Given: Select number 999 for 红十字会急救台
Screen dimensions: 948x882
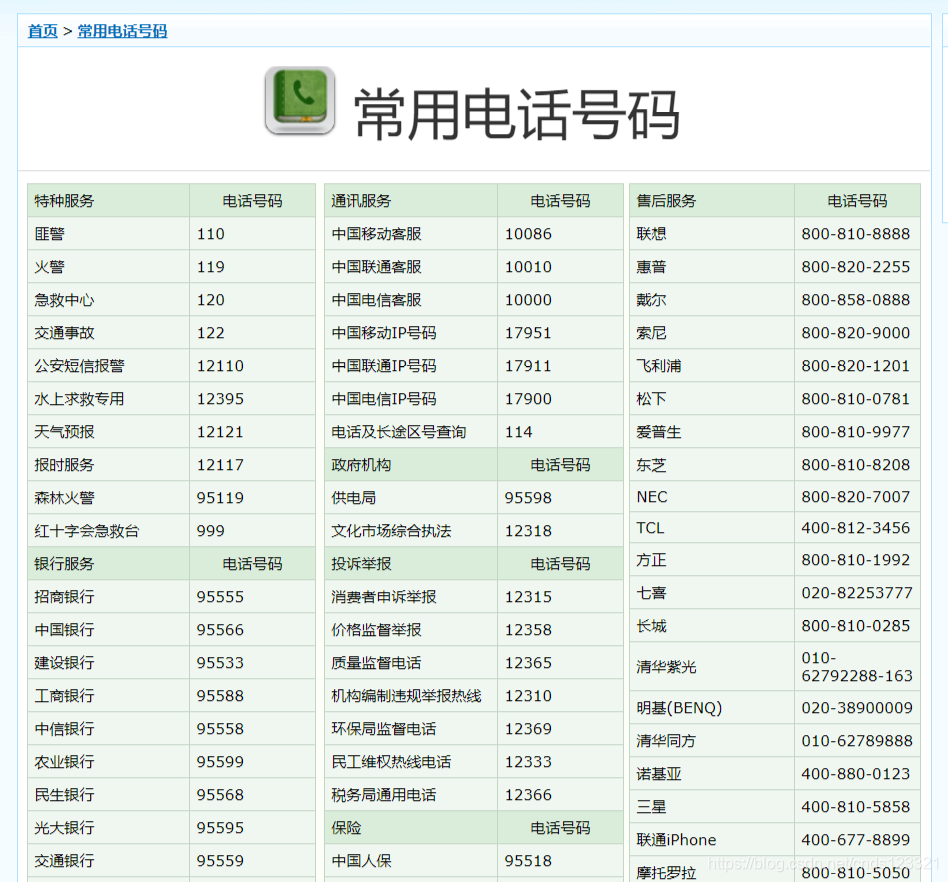Looking at the screenshot, I should point(210,531).
